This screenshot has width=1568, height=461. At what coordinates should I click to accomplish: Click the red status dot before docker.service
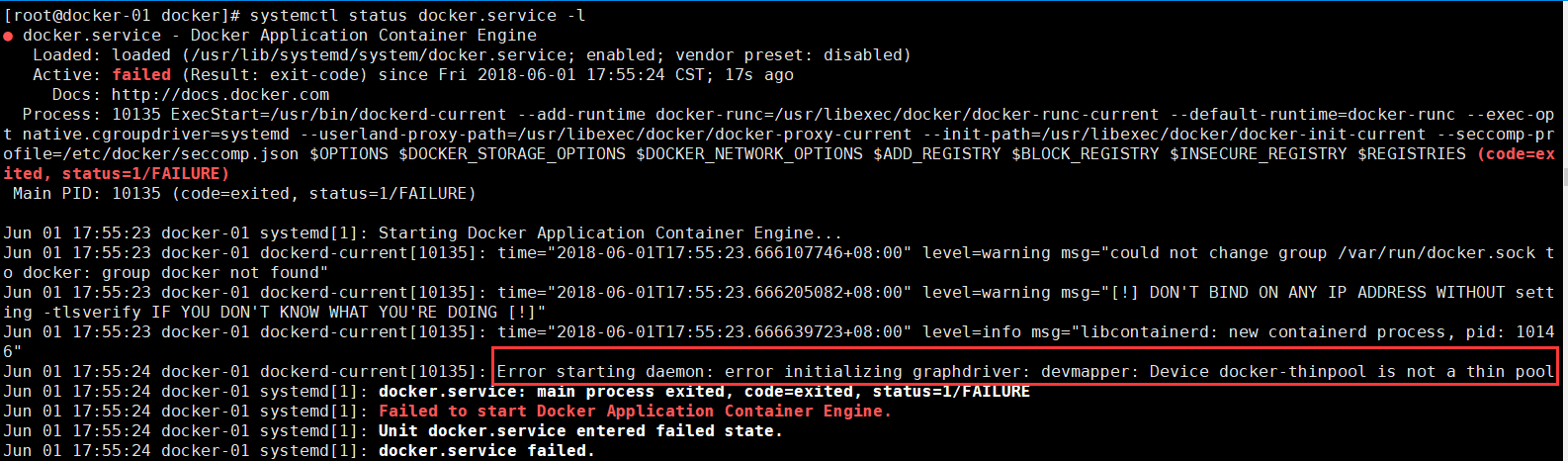8,37
